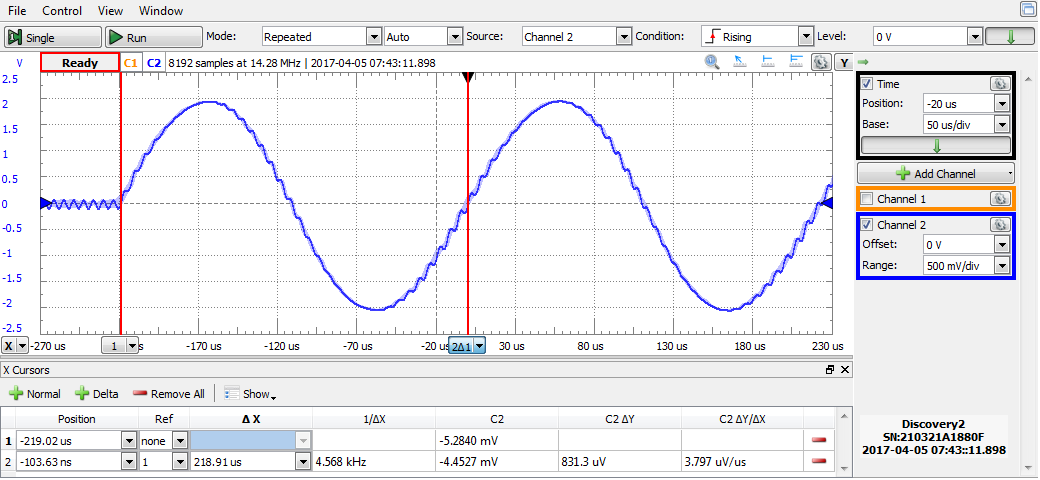The height and width of the screenshot is (480, 1040).
Task: Undock the X Cursors panel
Action: click(x=830, y=371)
